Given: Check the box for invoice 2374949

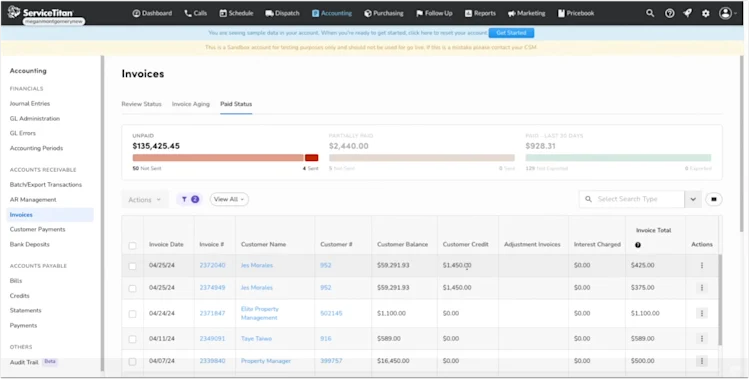Looking at the screenshot, I should point(132,289).
